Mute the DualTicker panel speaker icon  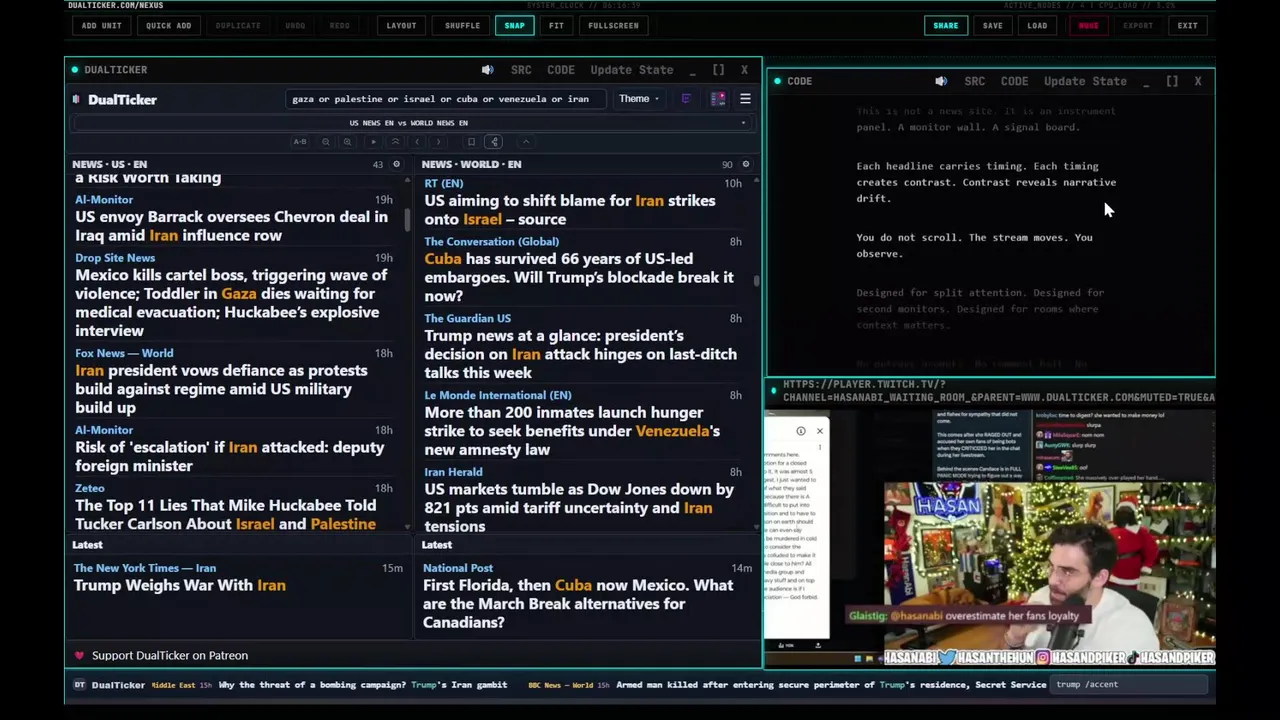(x=487, y=70)
